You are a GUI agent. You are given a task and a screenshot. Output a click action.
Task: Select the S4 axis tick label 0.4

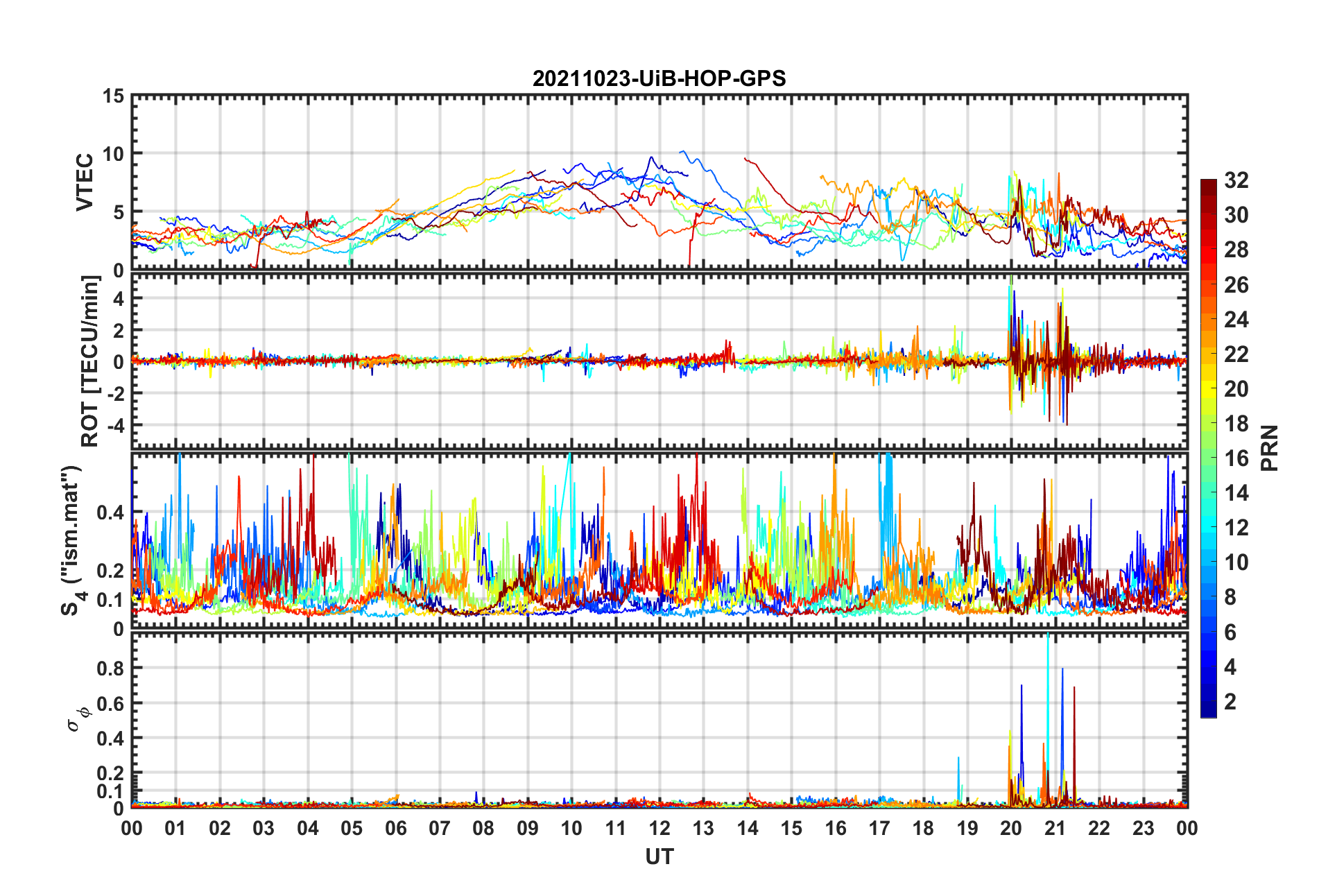coord(110,512)
